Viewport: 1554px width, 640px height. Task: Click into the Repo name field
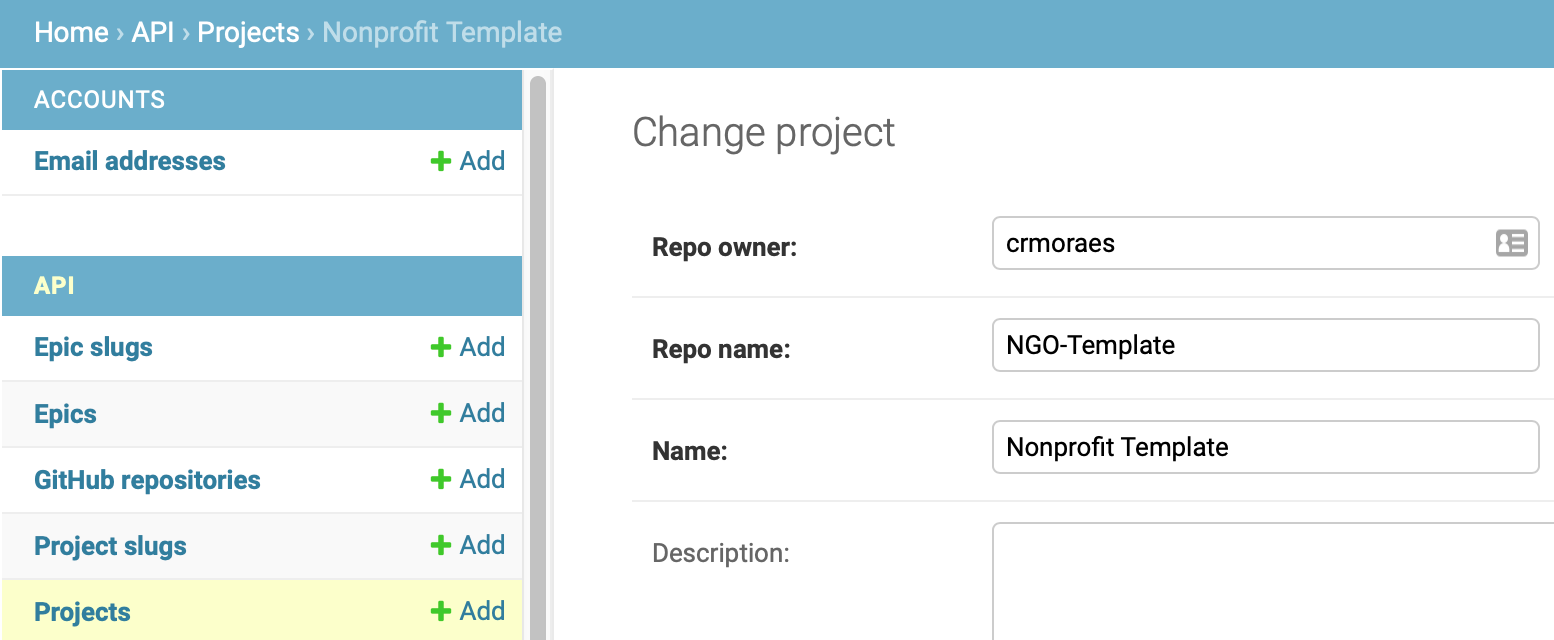tap(1265, 345)
